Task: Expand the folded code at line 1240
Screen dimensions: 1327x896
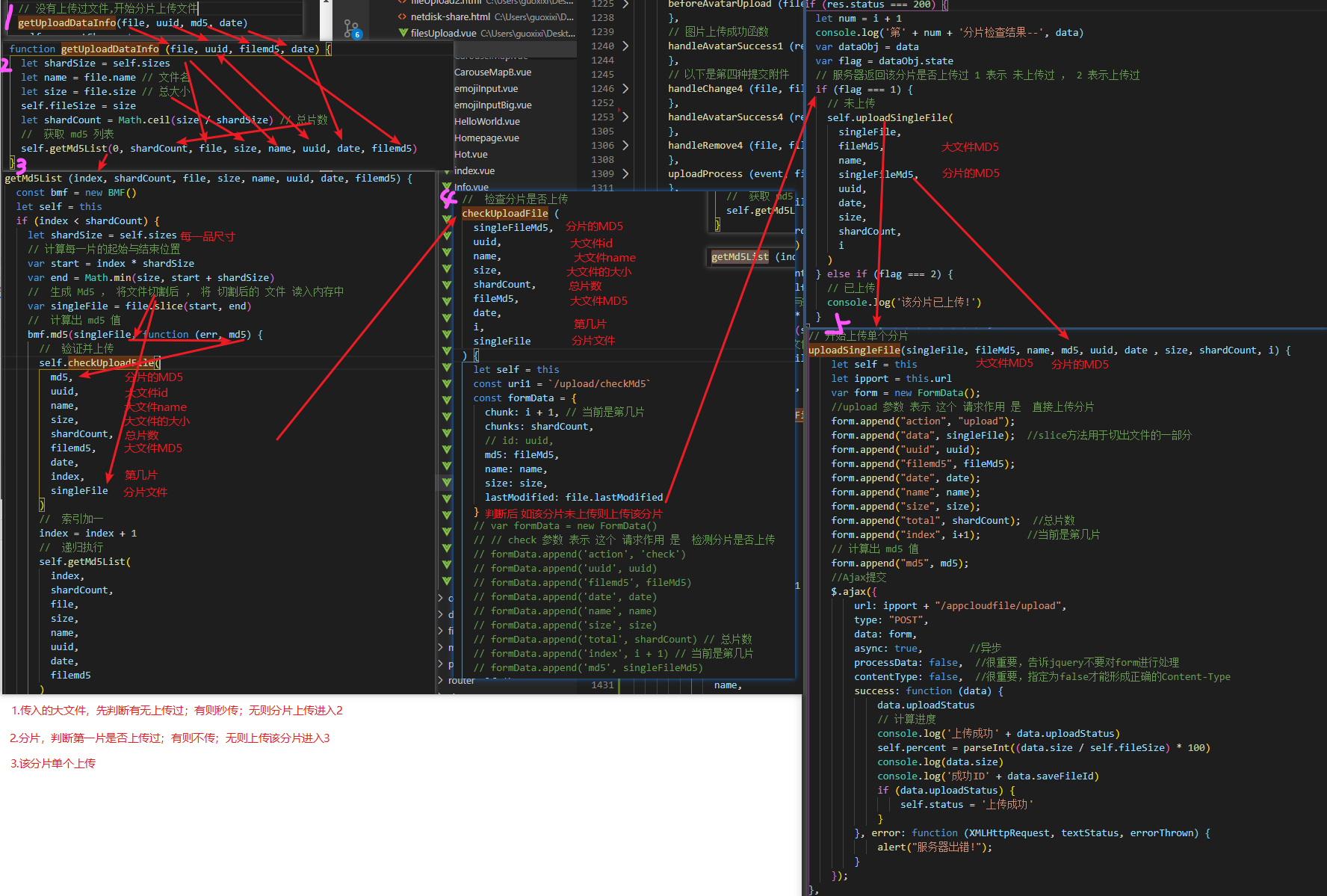Action: click(x=625, y=46)
